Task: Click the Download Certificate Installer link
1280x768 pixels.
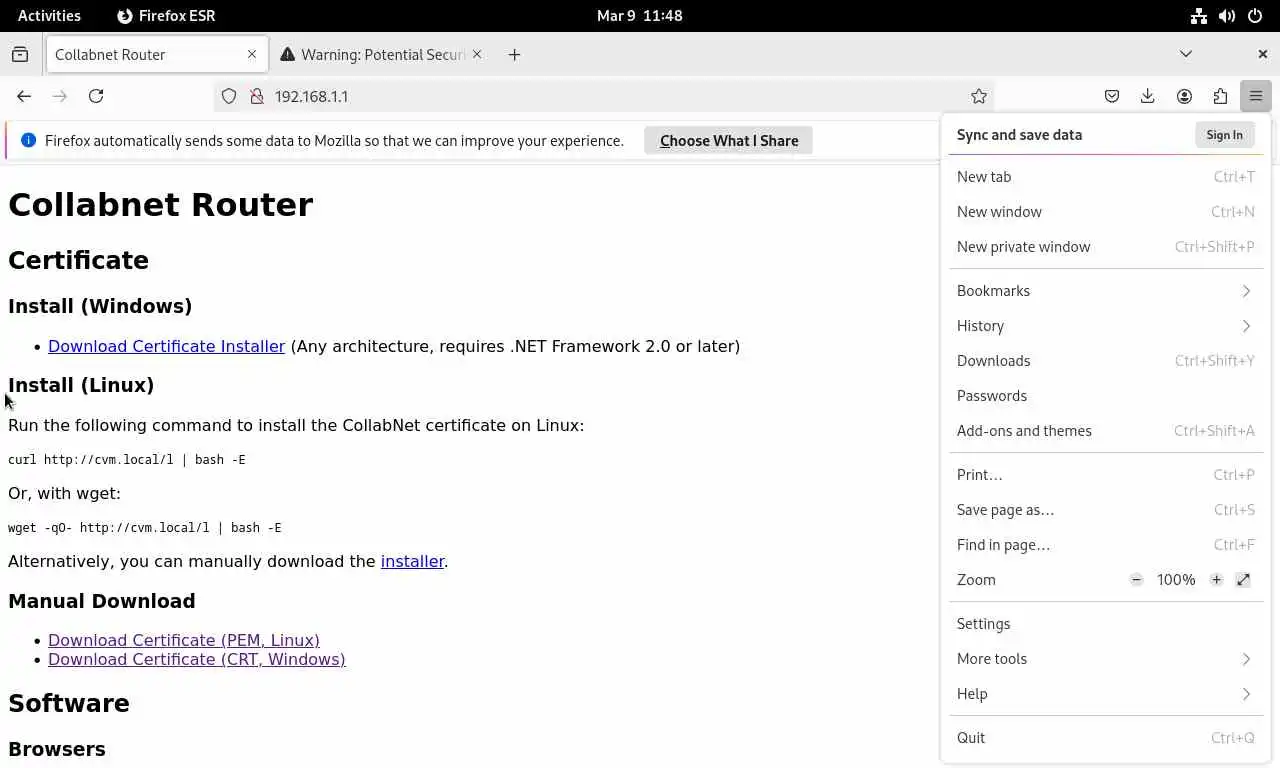Action: 166,346
